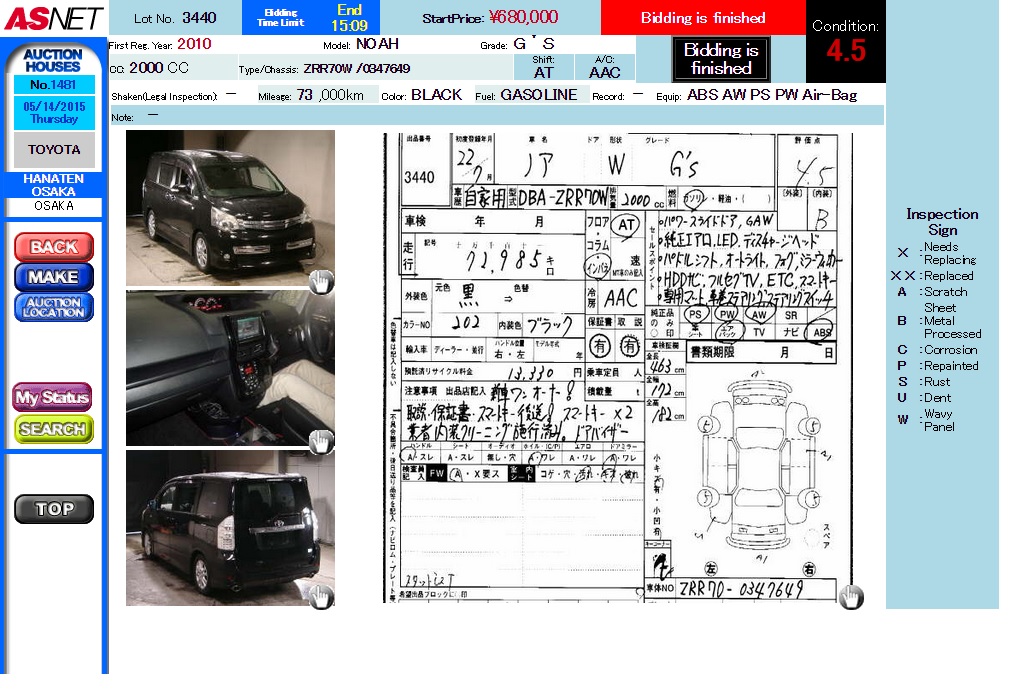Screen dimensions: 1016x694
Task: Click the ASNET logo
Action: click(x=52, y=18)
